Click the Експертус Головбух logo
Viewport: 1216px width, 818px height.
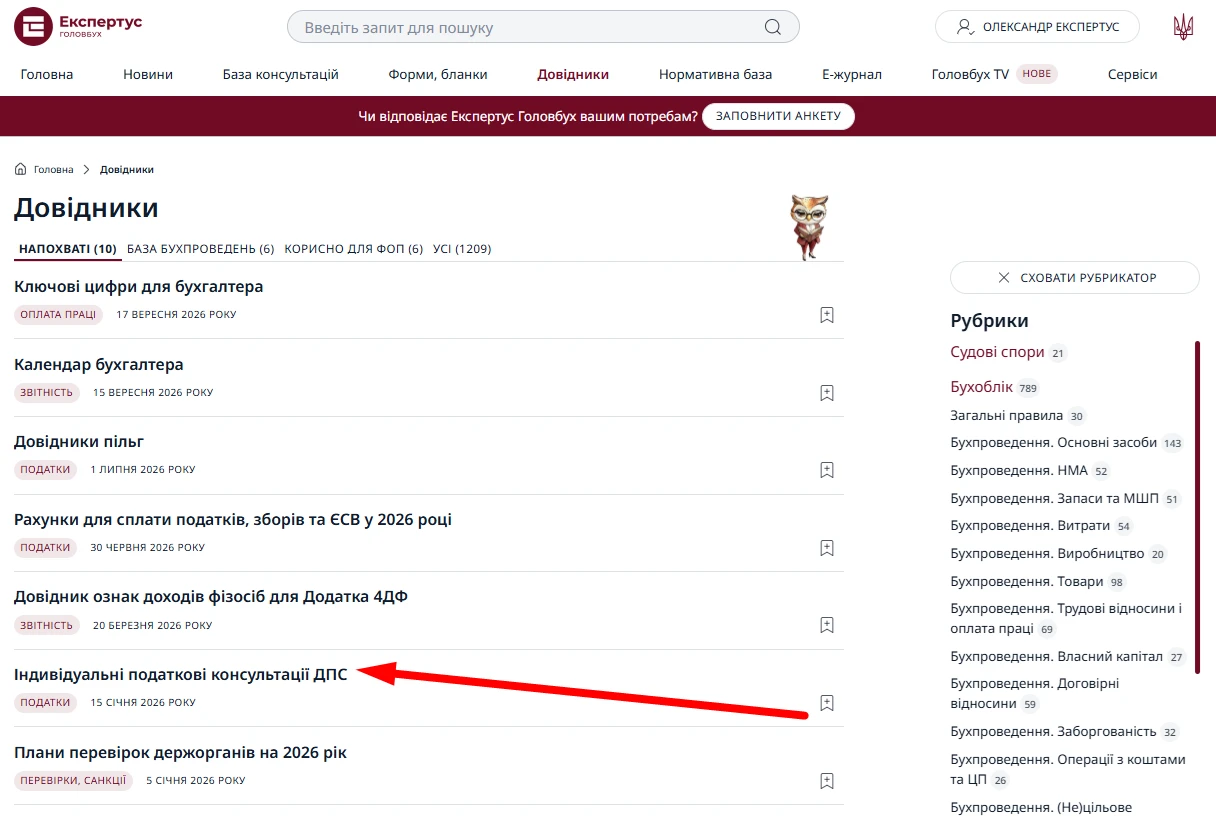(78, 27)
